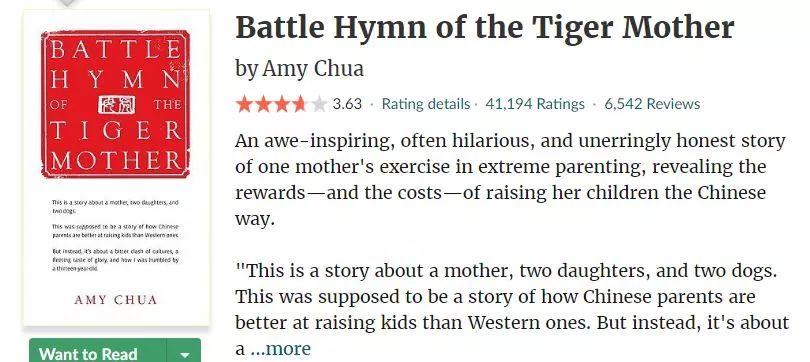
Task: Click the Chinese seal on the book cover
Action: (117, 104)
